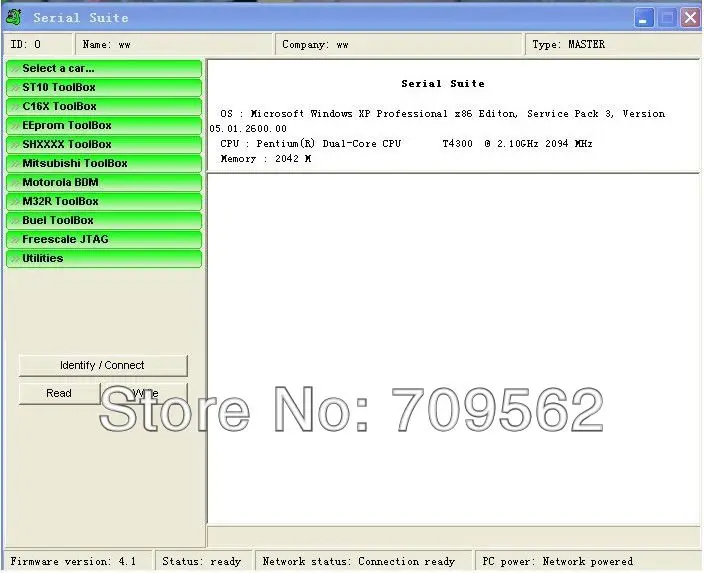Click the Read button
The image size is (704, 573).
point(59,393)
